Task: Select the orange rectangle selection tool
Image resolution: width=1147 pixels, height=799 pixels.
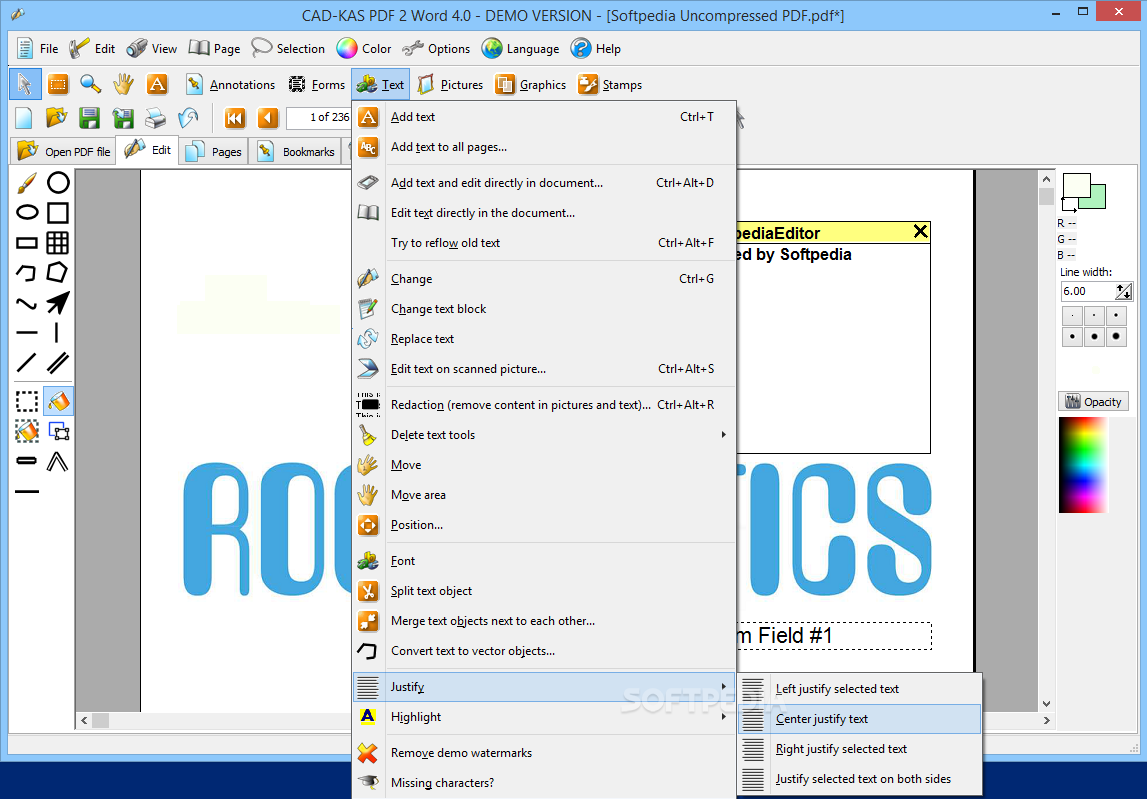Action: [x=58, y=84]
